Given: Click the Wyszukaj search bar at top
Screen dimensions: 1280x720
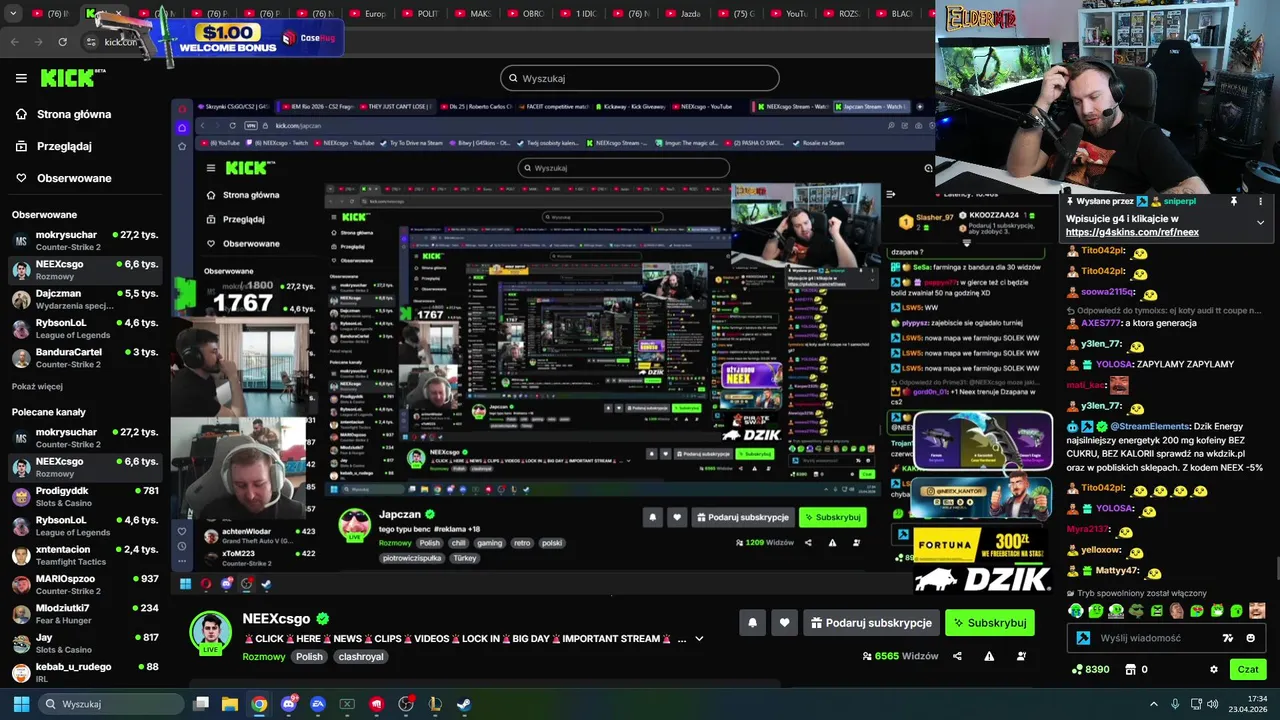Looking at the screenshot, I should pos(640,78).
